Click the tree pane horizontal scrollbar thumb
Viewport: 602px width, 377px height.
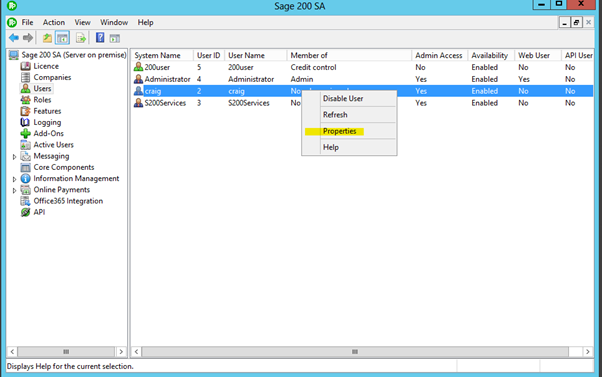[x=66, y=352]
